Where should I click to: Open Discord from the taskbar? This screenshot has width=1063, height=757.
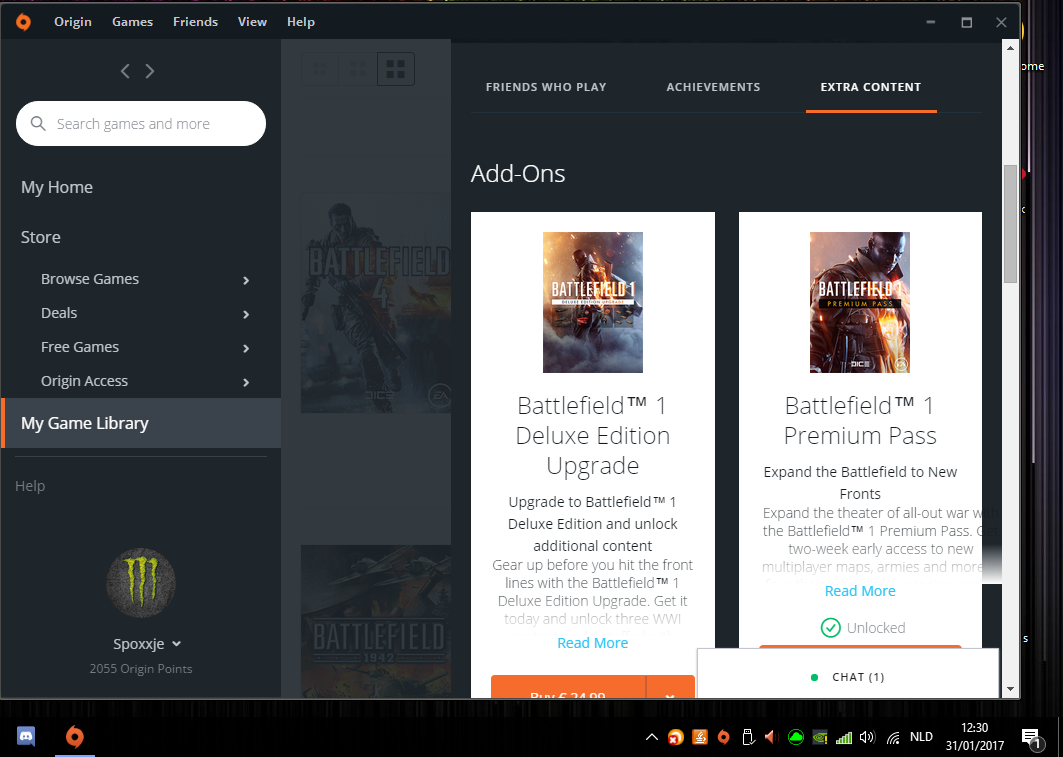pyautogui.click(x=26, y=736)
